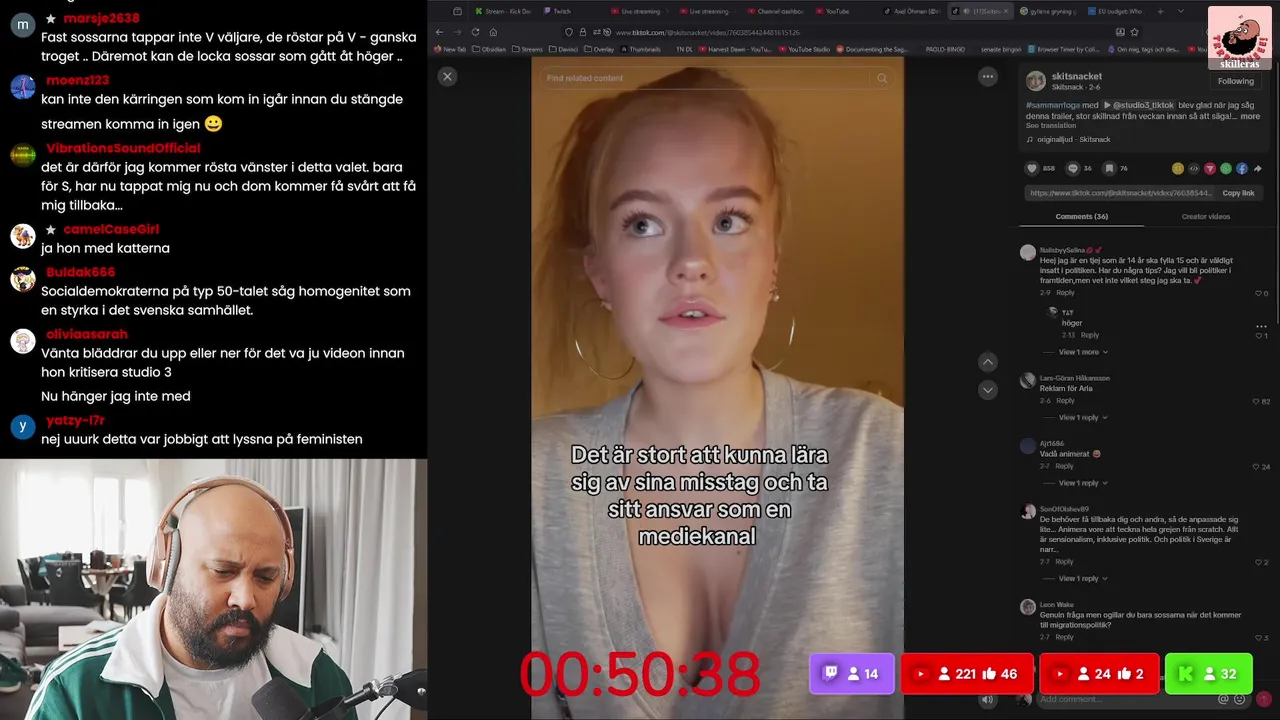Expand the caption with 'more'

click(1250, 116)
